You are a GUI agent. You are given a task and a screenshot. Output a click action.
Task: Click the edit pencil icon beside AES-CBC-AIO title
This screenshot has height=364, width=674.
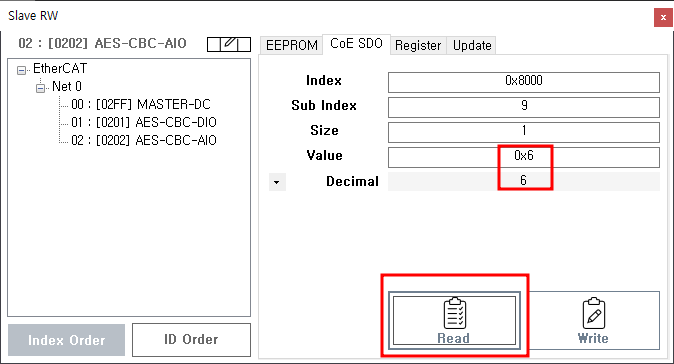tap(229, 44)
